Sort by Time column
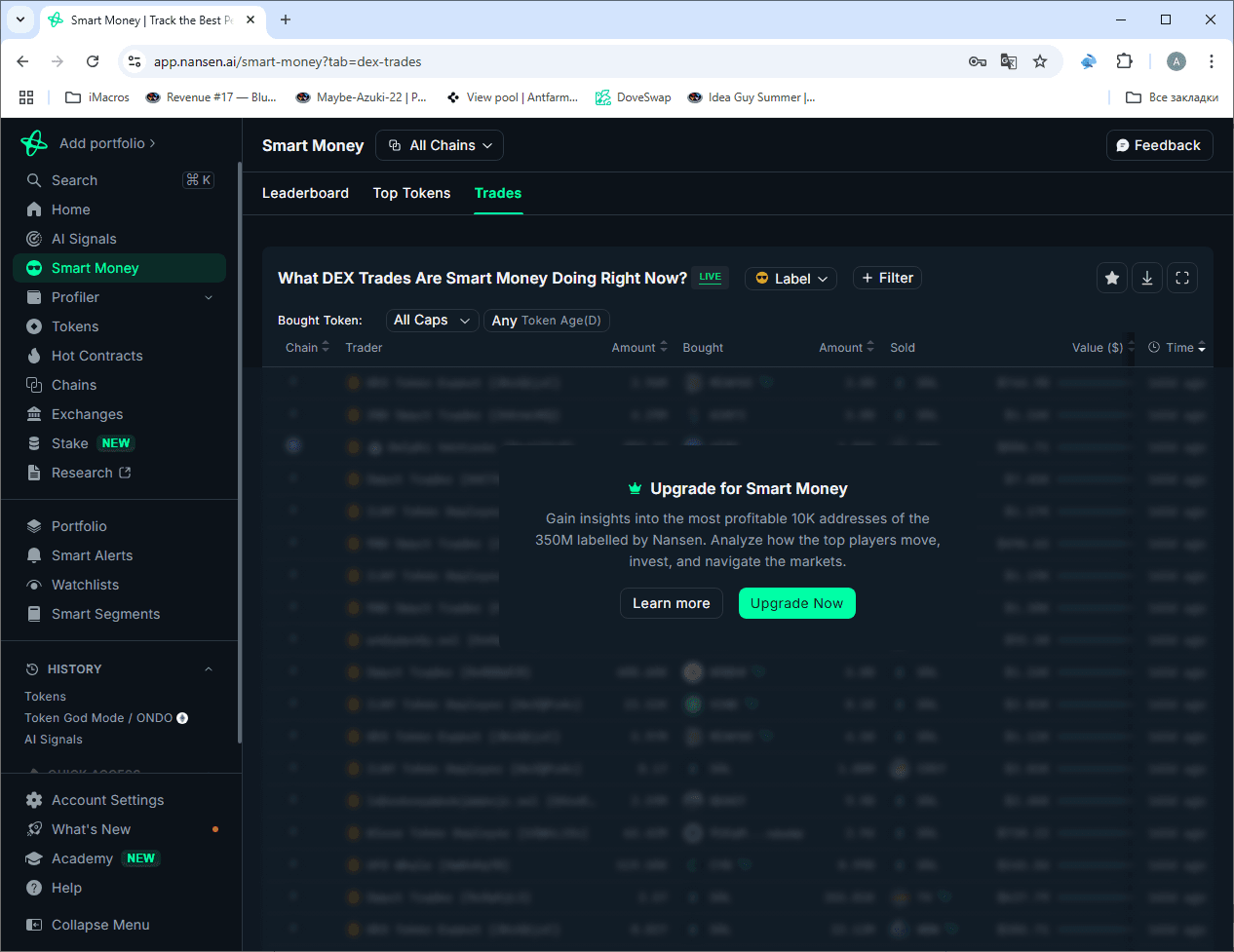This screenshot has height=952, width=1234. (x=1177, y=348)
